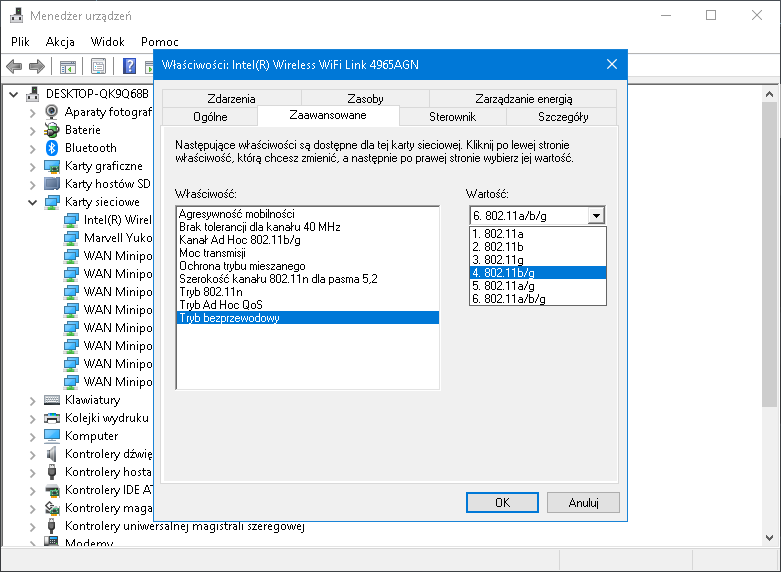Click the OK button

502,502
